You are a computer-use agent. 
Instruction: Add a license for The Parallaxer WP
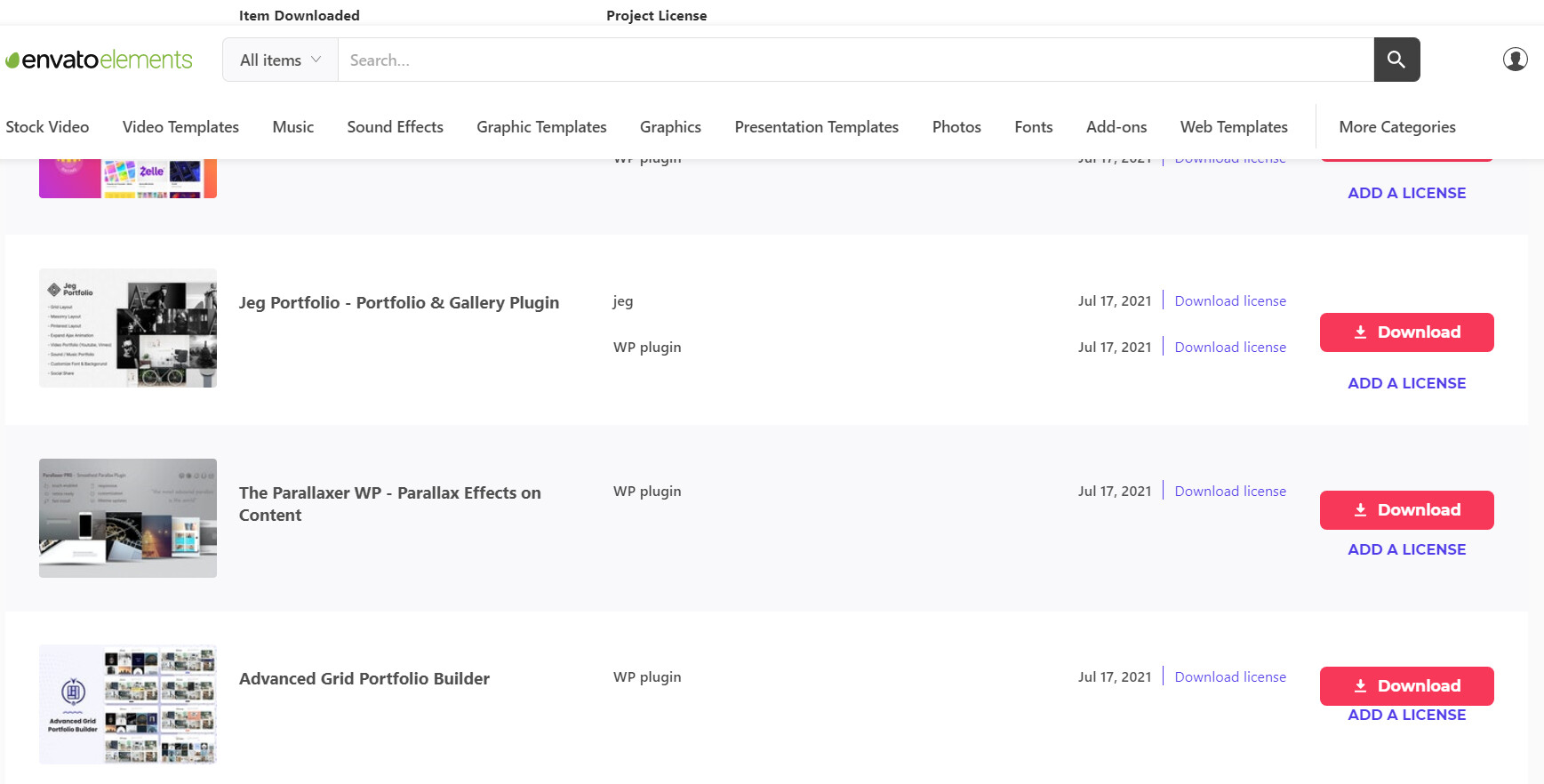click(1406, 549)
